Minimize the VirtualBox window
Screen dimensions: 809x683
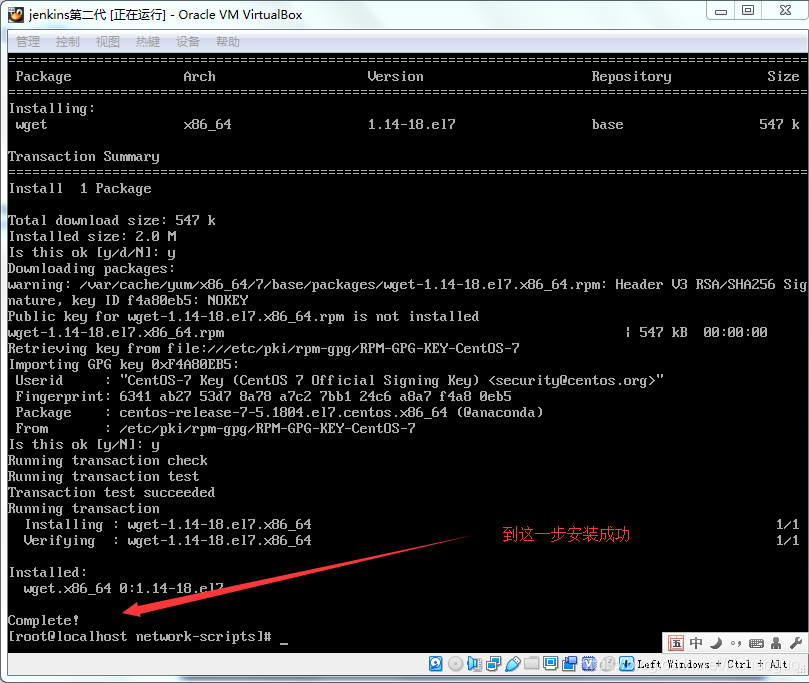click(x=721, y=11)
